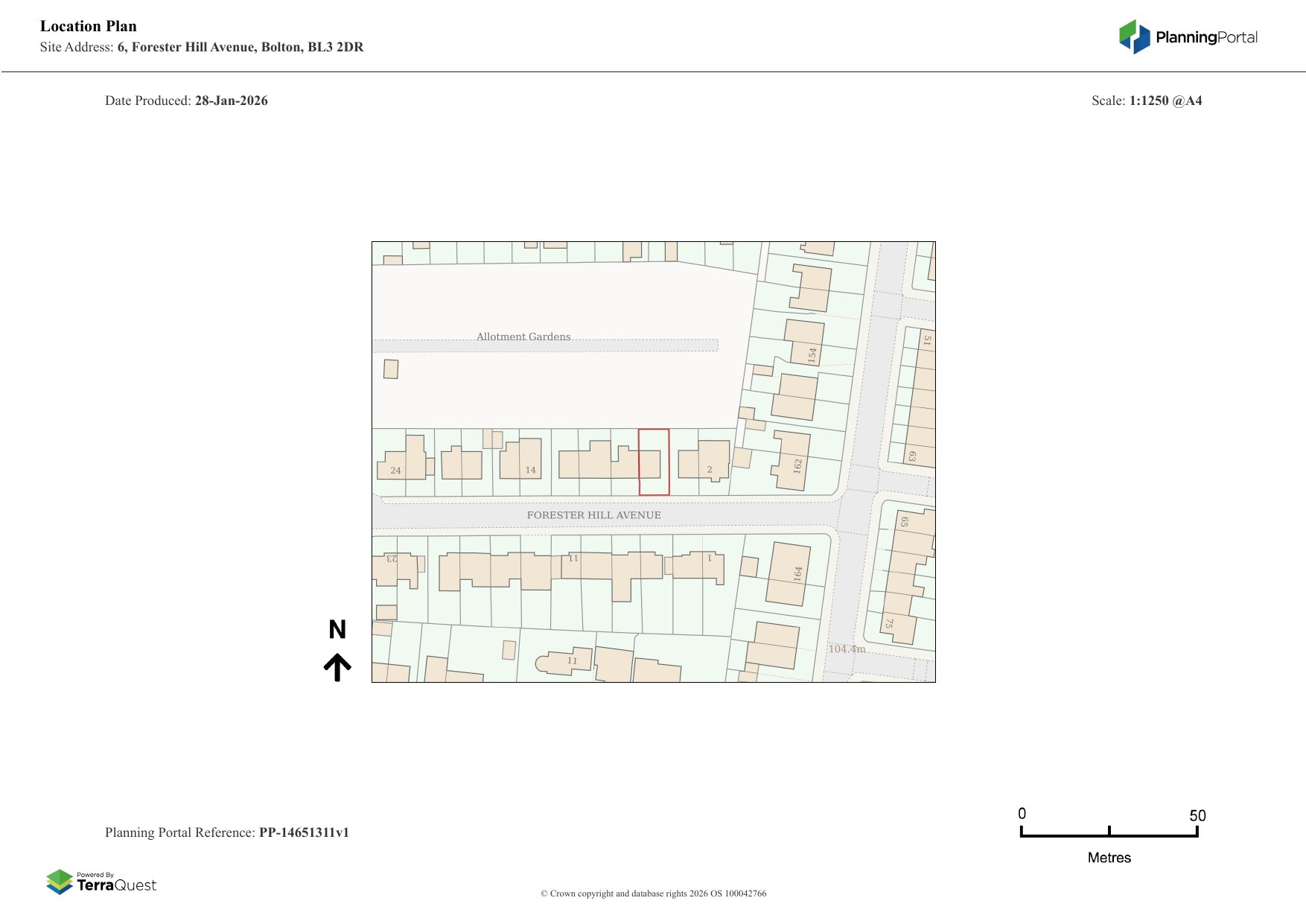Click the FORESTER HILL AVENUE street label
This screenshot has height=924, width=1306.
593,515
